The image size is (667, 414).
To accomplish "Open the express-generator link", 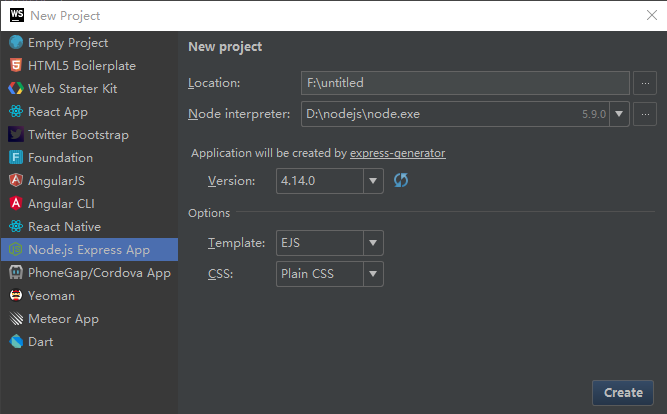I will point(397,153).
